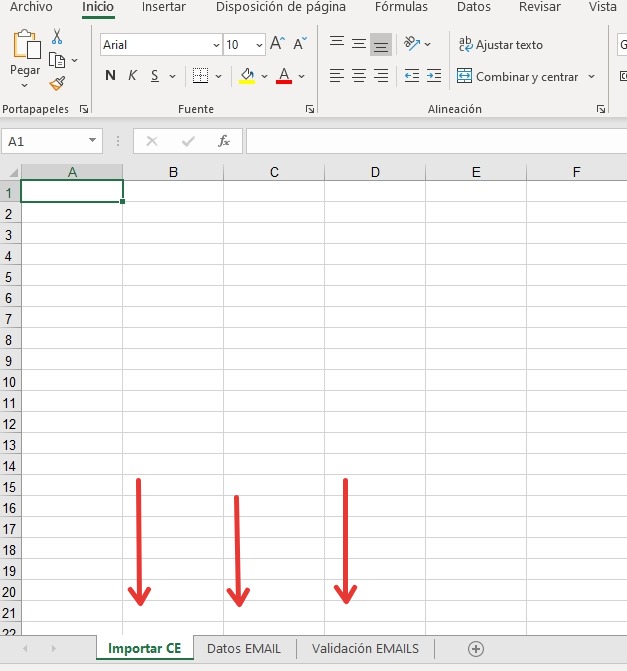The height and width of the screenshot is (671, 627).
Task: Click the Cut scissors icon
Action: 57,37
